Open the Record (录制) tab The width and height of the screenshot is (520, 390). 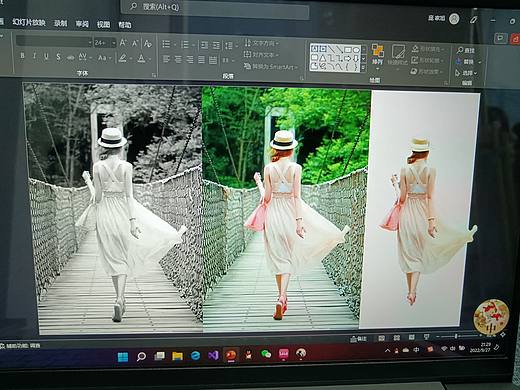point(61,23)
